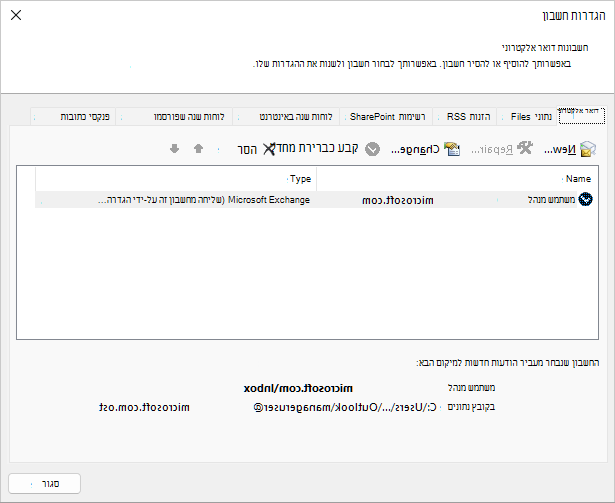Click the Repair tools icon
The width and height of the screenshot is (615, 503).
point(524,148)
